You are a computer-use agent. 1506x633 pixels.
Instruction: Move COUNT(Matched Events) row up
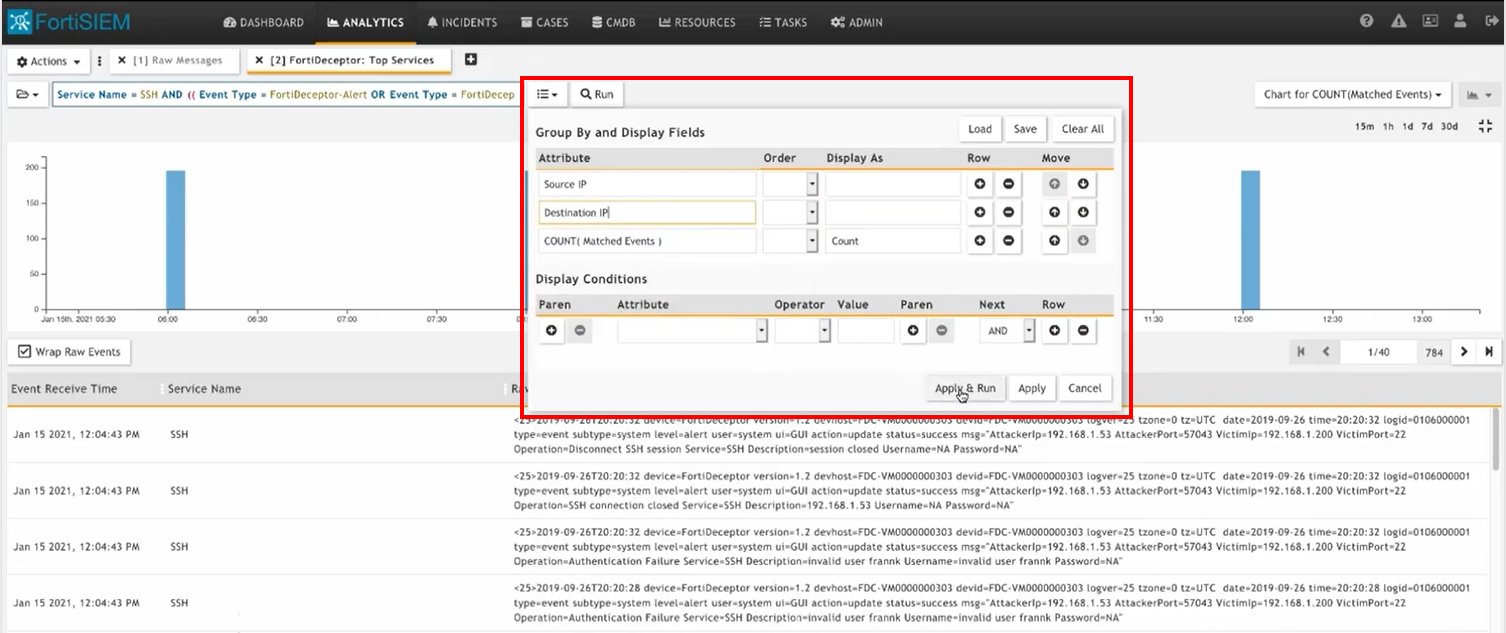pyautogui.click(x=1054, y=241)
